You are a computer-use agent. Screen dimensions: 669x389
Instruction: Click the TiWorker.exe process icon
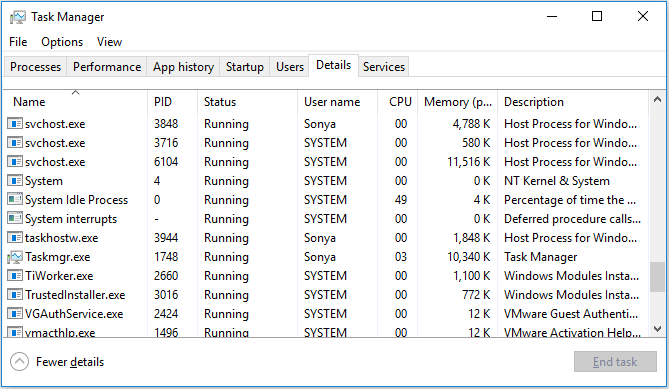point(15,276)
